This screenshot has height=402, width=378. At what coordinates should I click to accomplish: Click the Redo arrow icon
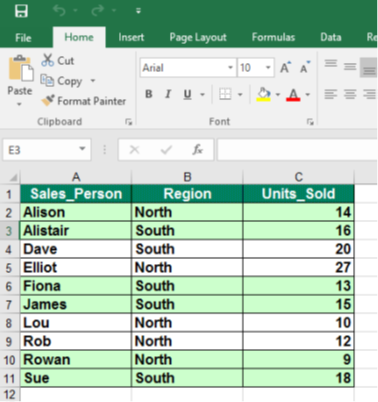pyautogui.click(x=97, y=11)
